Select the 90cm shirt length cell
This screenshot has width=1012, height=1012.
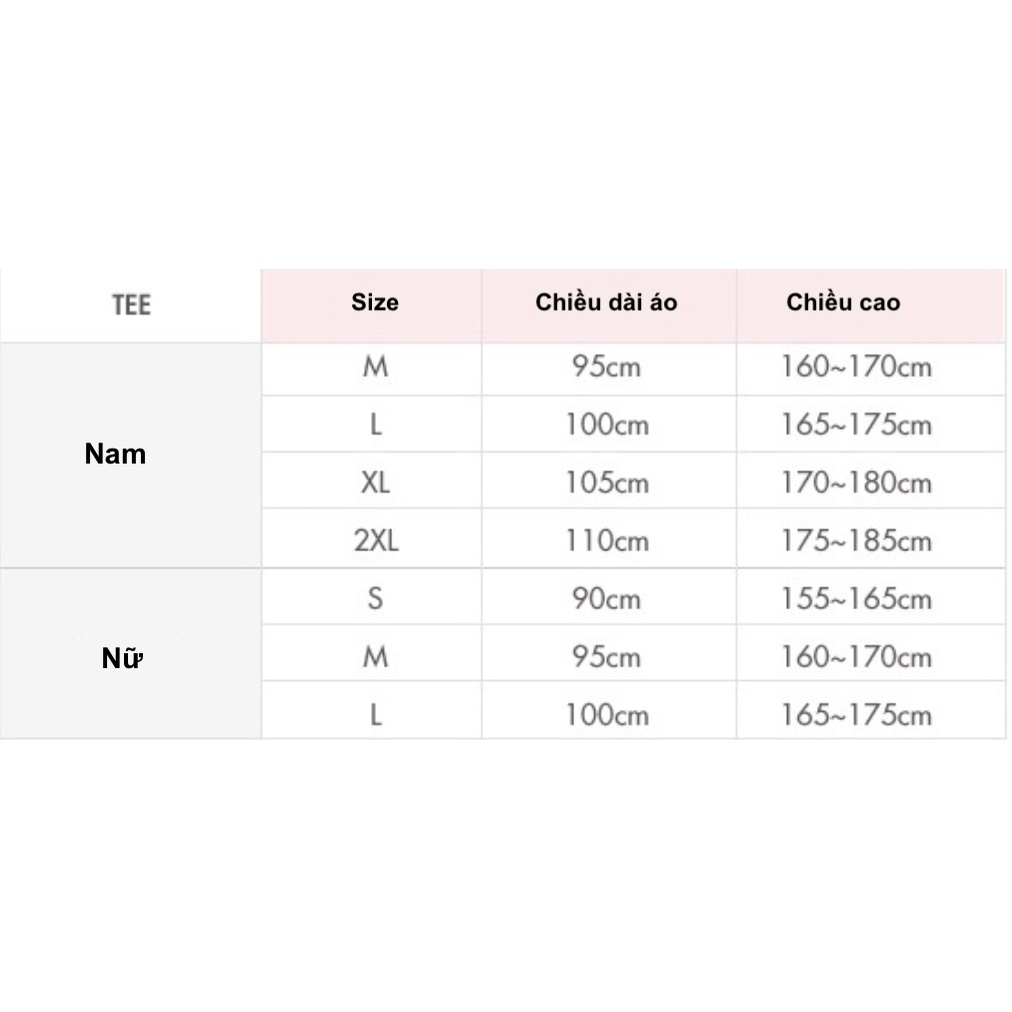[606, 599]
